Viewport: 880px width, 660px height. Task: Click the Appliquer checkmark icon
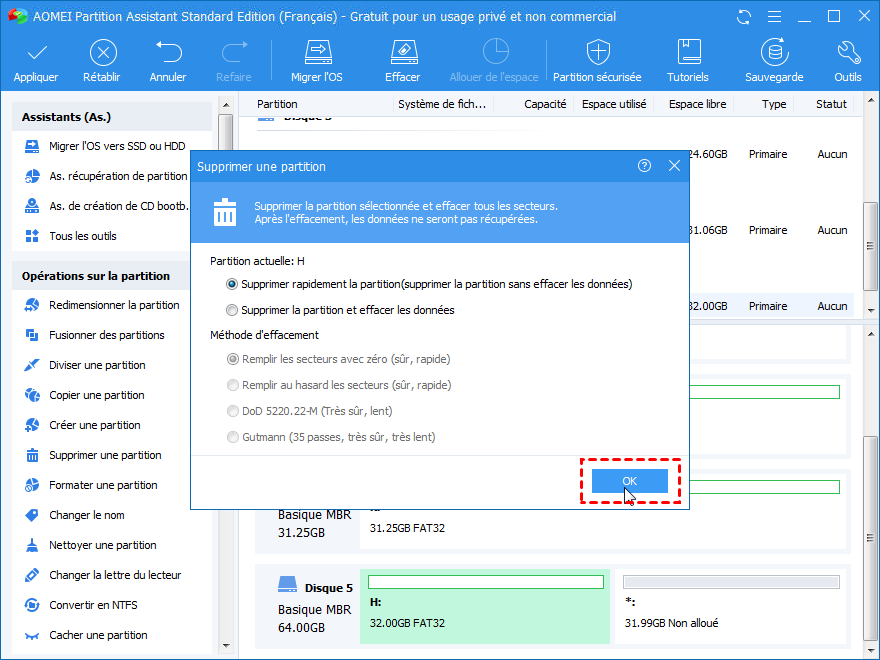pos(37,53)
